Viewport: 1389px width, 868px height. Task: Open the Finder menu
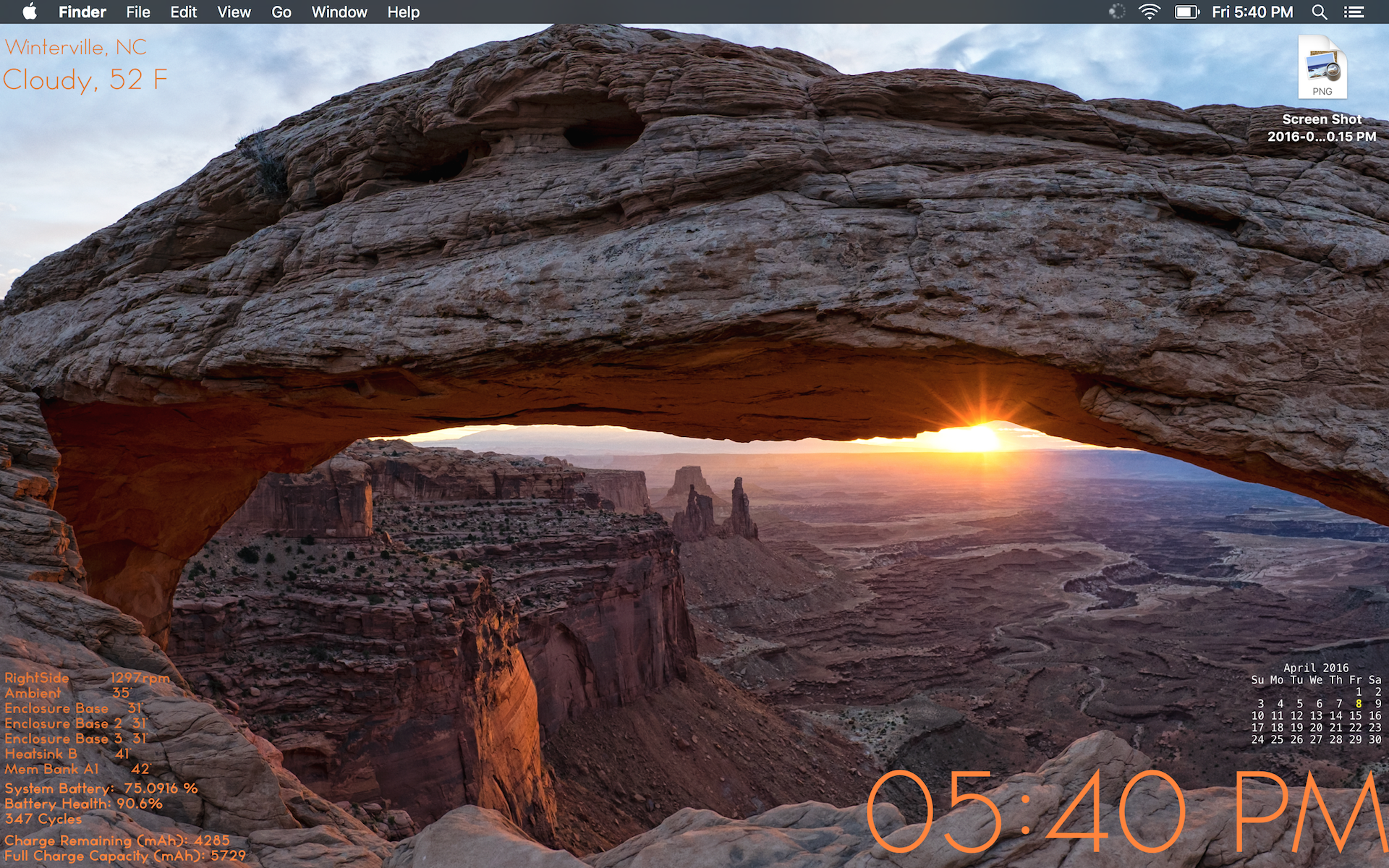[x=82, y=12]
